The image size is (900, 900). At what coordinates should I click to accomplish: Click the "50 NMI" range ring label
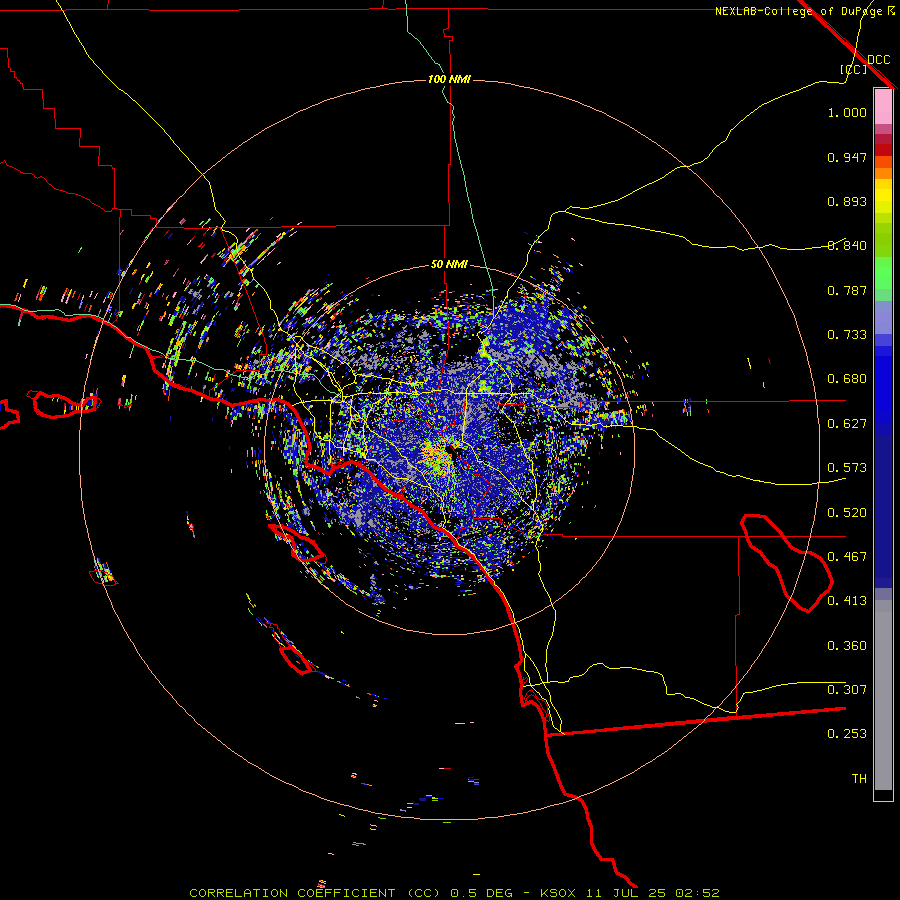[x=449, y=264]
